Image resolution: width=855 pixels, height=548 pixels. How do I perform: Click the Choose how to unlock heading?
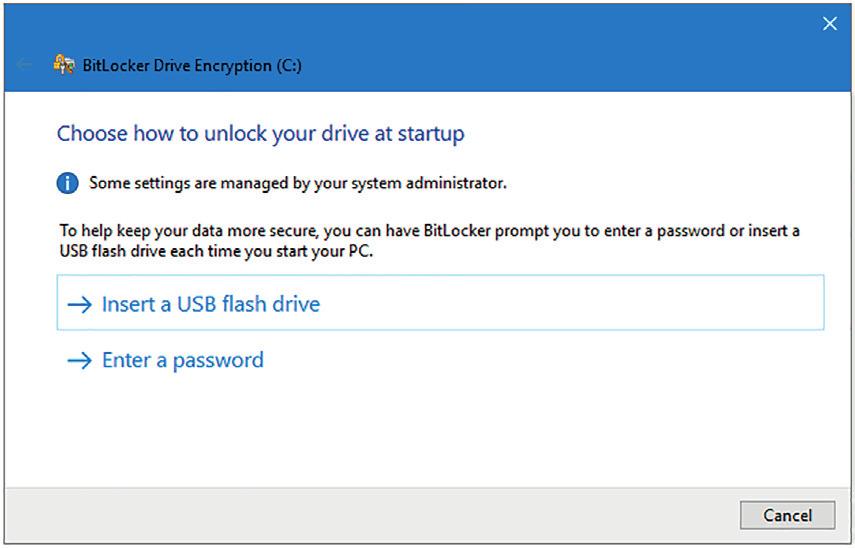tap(261, 134)
